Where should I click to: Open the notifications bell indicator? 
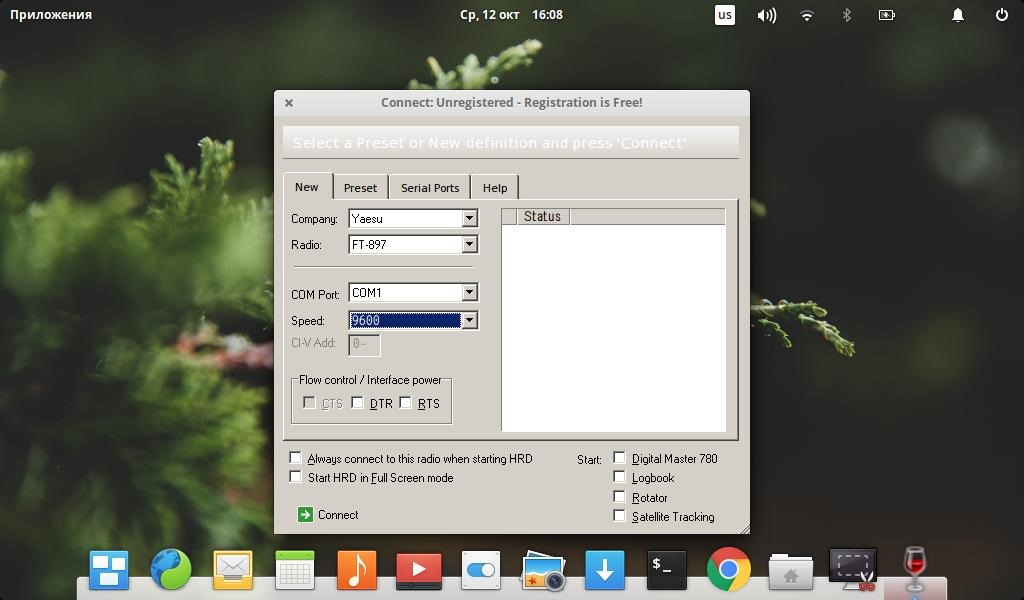pyautogui.click(x=958, y=15)
